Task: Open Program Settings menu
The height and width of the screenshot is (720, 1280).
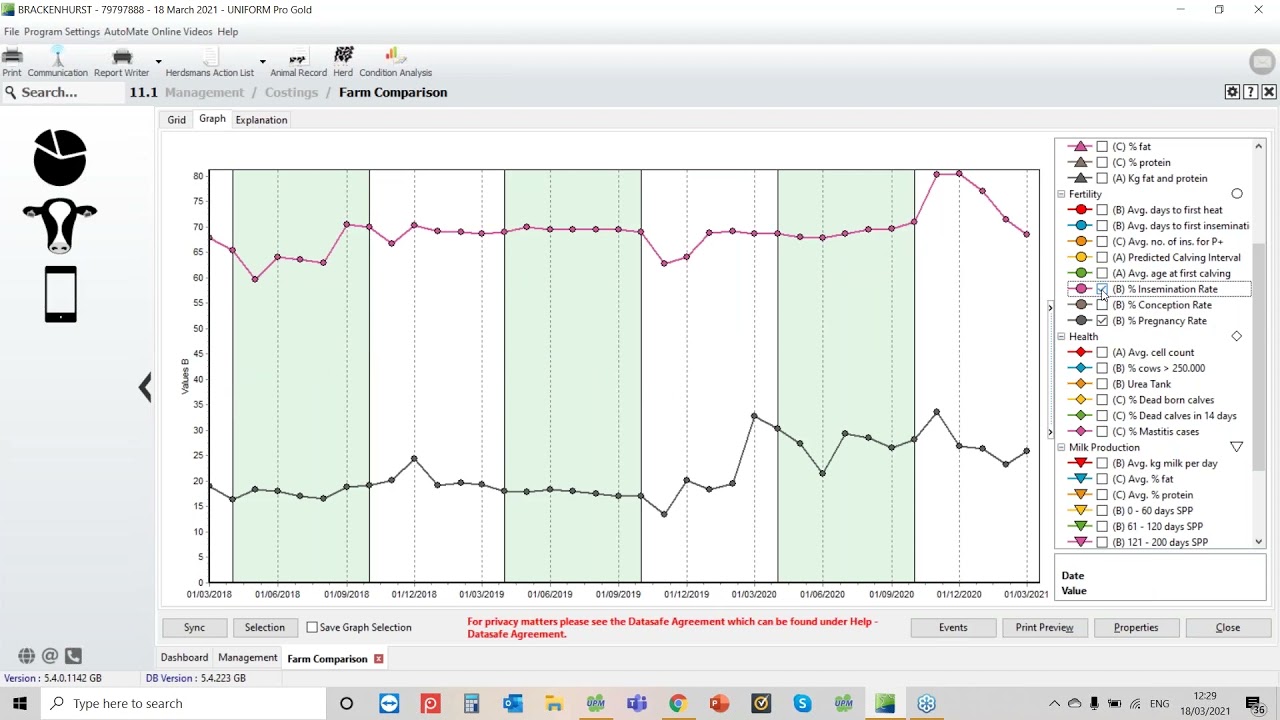Action: (x=62, y=32)
